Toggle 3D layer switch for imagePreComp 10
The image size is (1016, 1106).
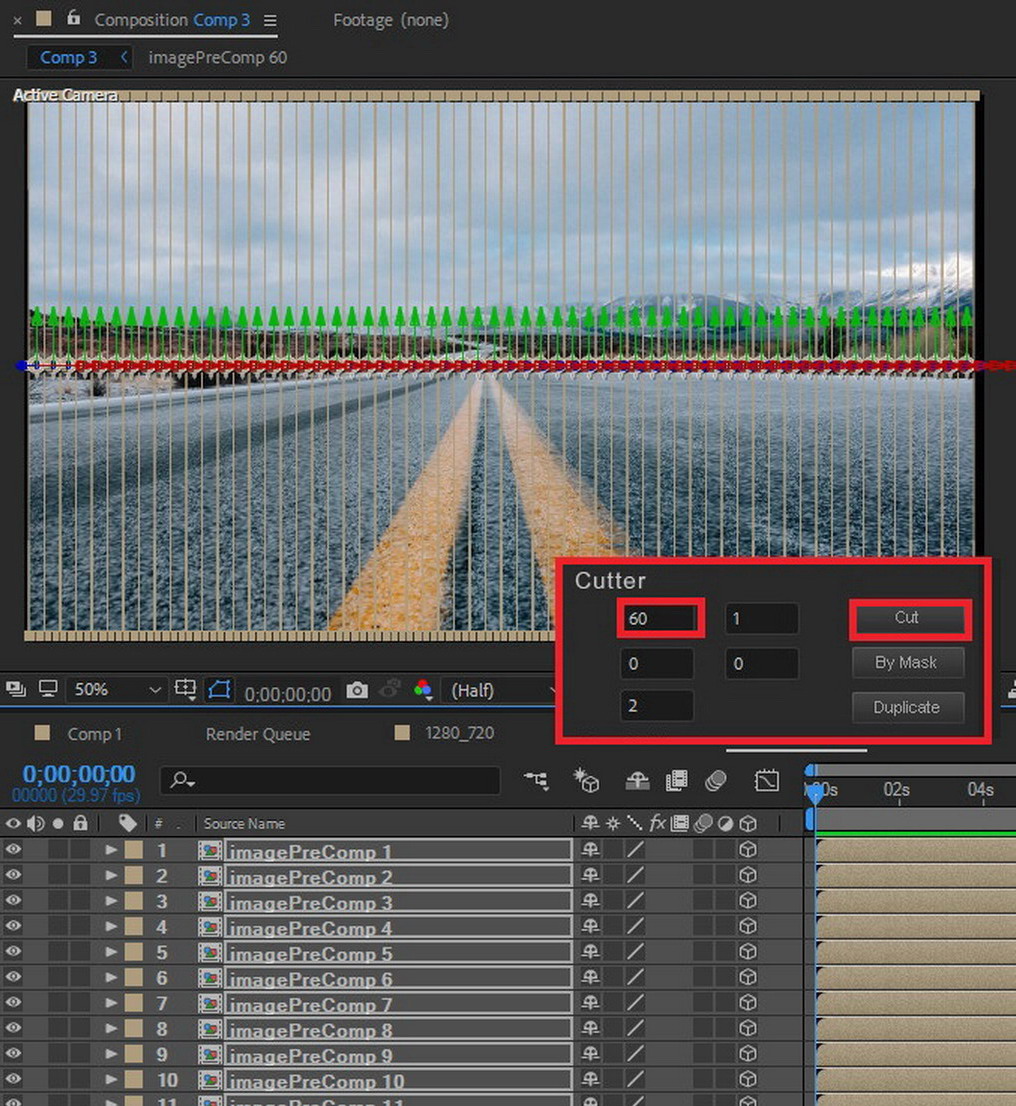(748, 1079)
